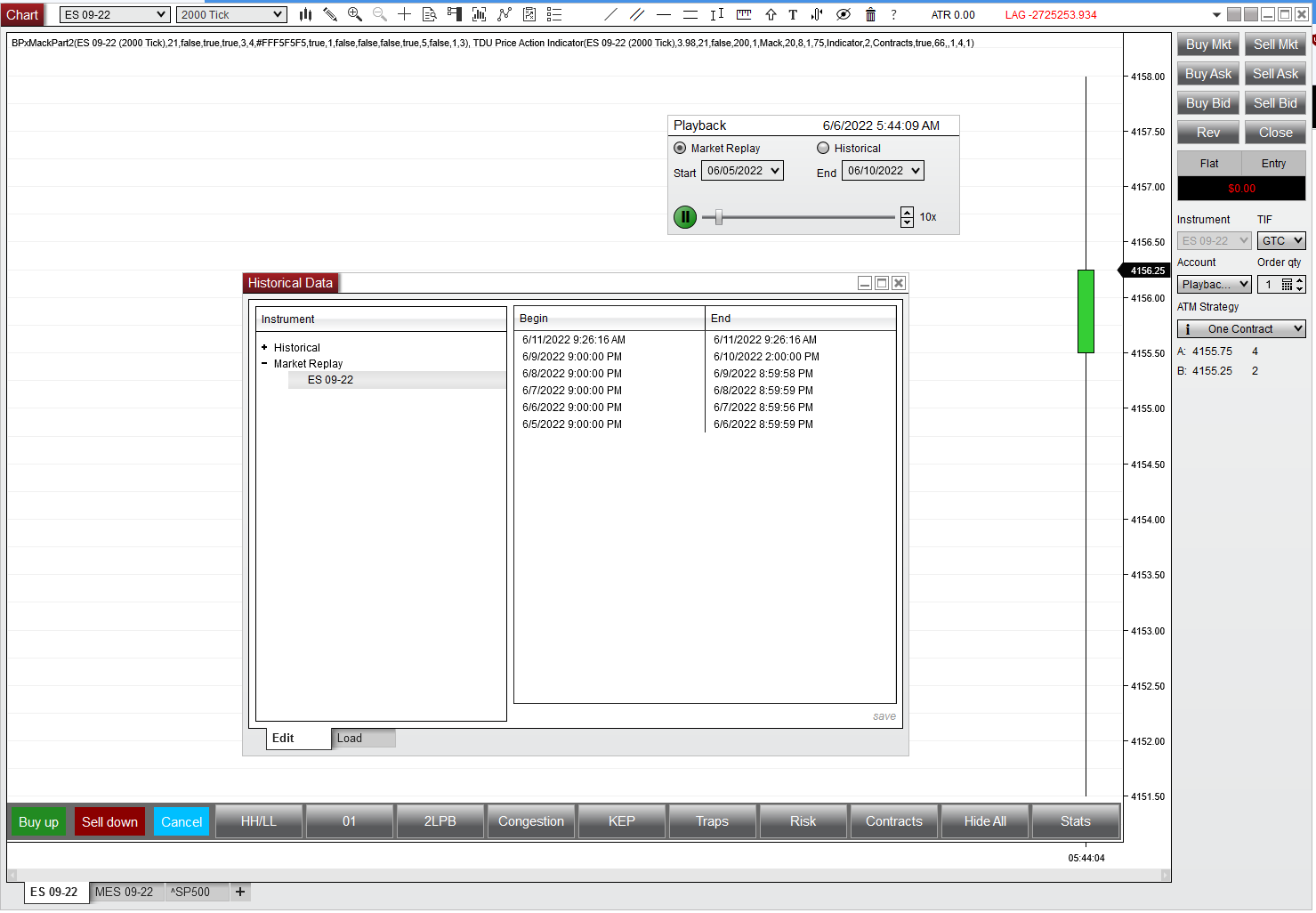Select the Text drawing tool

793,14
